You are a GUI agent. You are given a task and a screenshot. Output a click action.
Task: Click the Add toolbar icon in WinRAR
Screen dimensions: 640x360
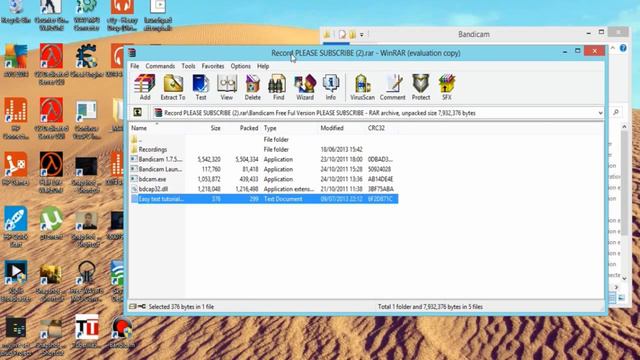(x=145, y=87)
